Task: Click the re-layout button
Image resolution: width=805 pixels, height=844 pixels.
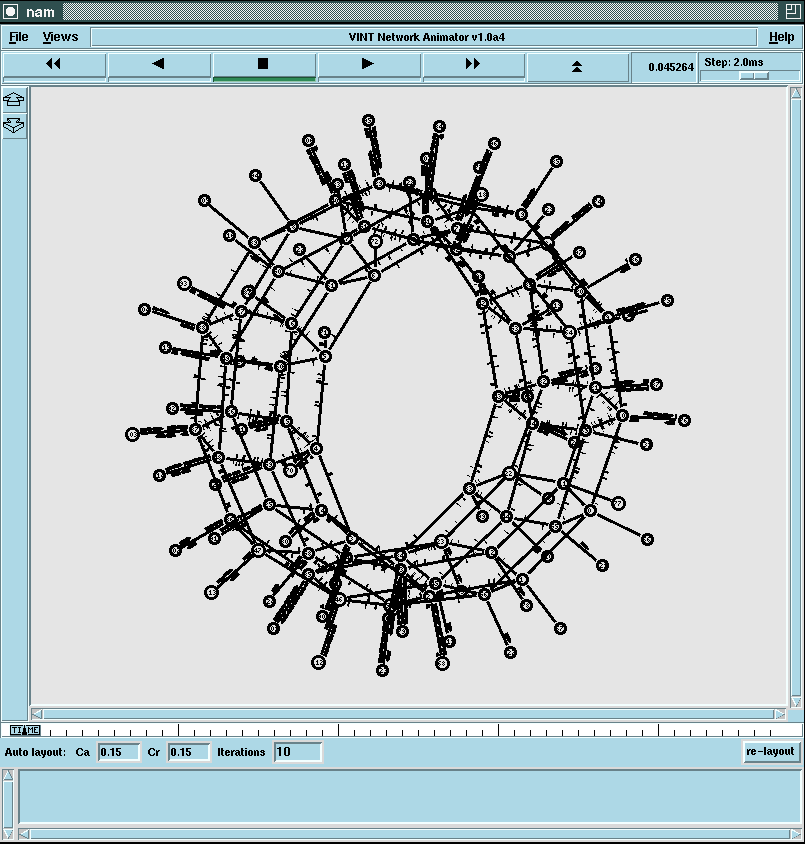Action: [771, 752]
